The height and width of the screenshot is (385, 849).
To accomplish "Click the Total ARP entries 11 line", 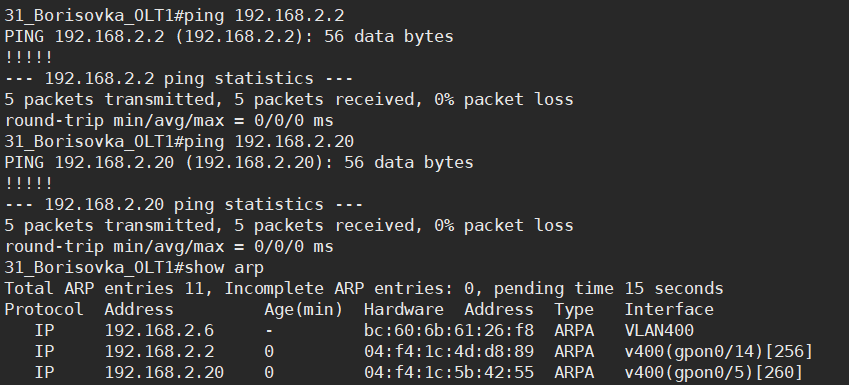I will [364, 289].
